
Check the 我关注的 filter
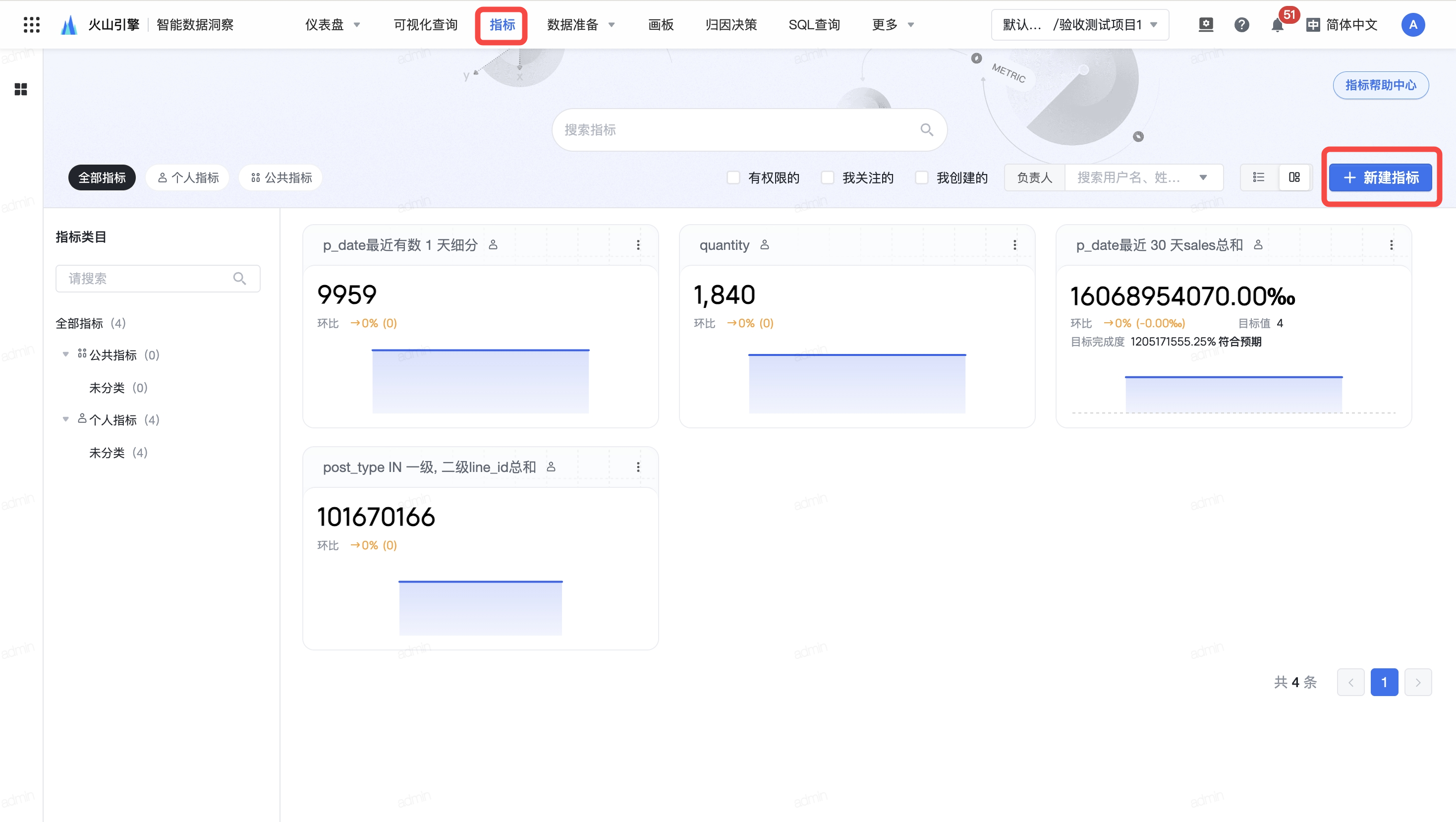click(x=828, y=177)
